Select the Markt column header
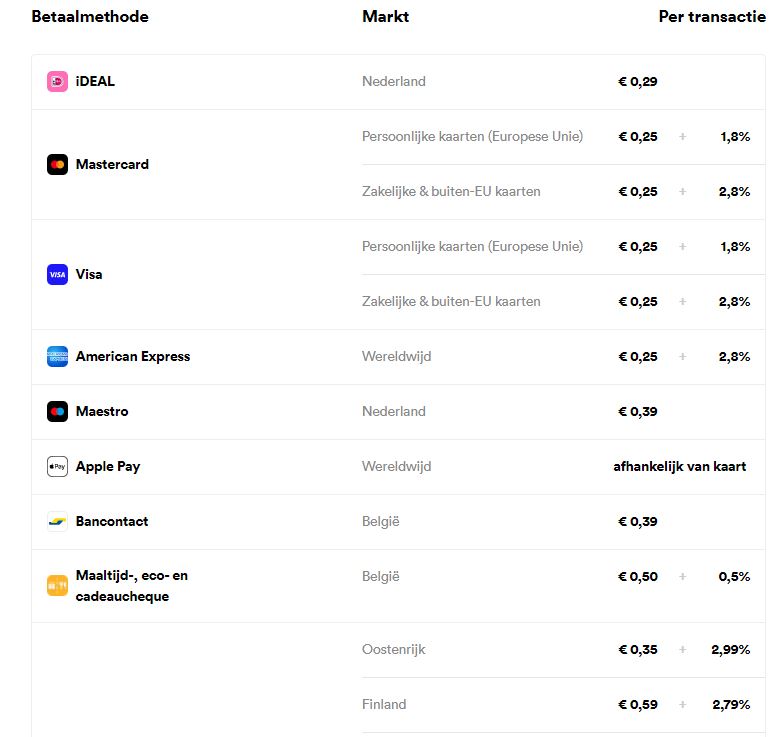 click(386, 17)
